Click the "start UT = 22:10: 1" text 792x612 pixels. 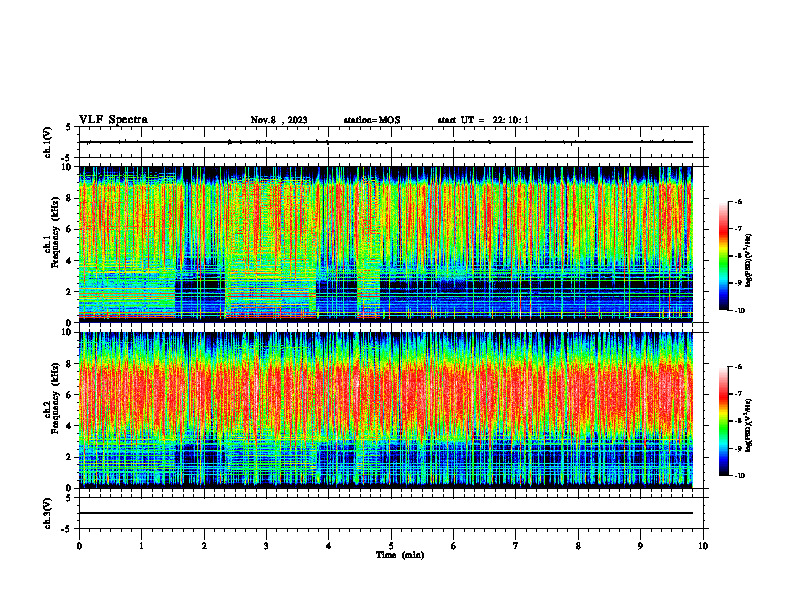[483, 120]
